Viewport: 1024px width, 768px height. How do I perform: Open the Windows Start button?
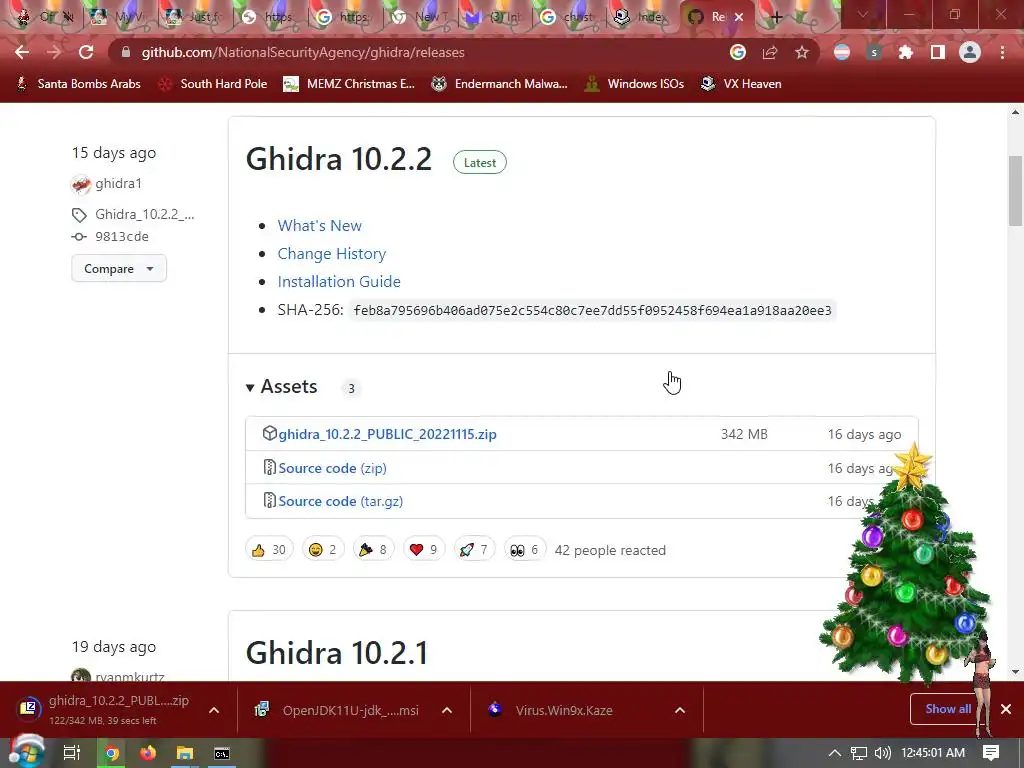25,753
